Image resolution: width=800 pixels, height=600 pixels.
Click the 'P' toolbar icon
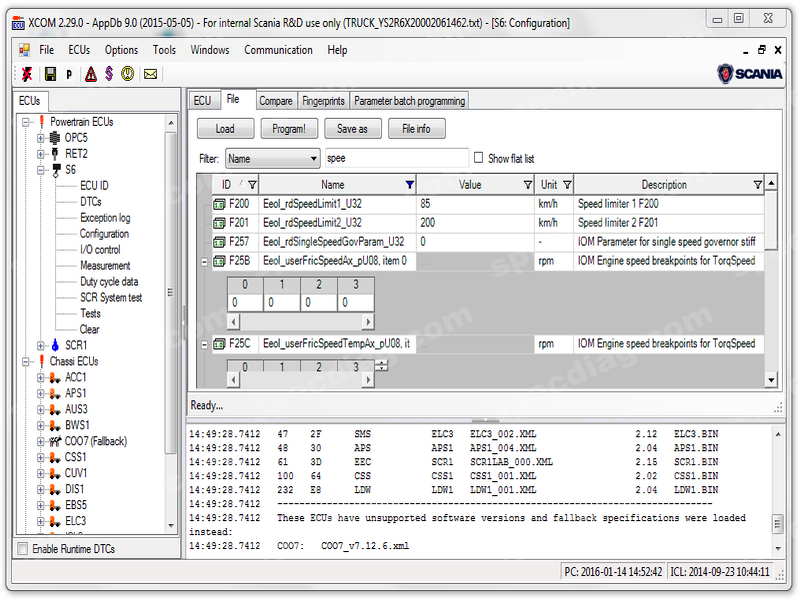tap(69, 74)
